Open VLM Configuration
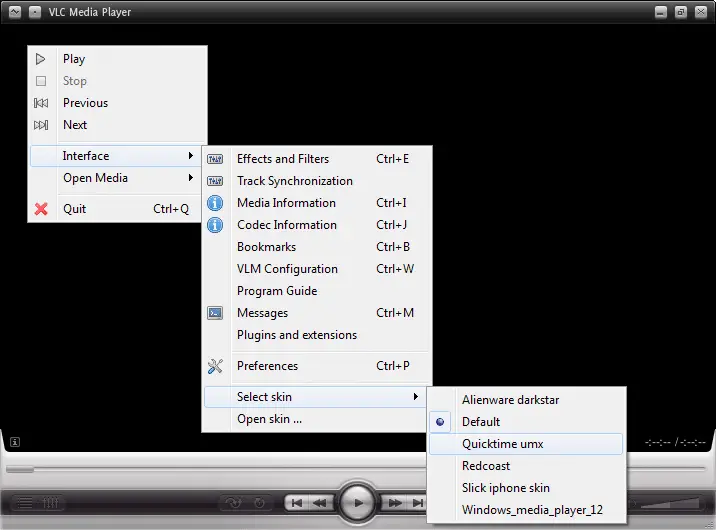This screenshot has height=530, width=716. tap(317, 269)
